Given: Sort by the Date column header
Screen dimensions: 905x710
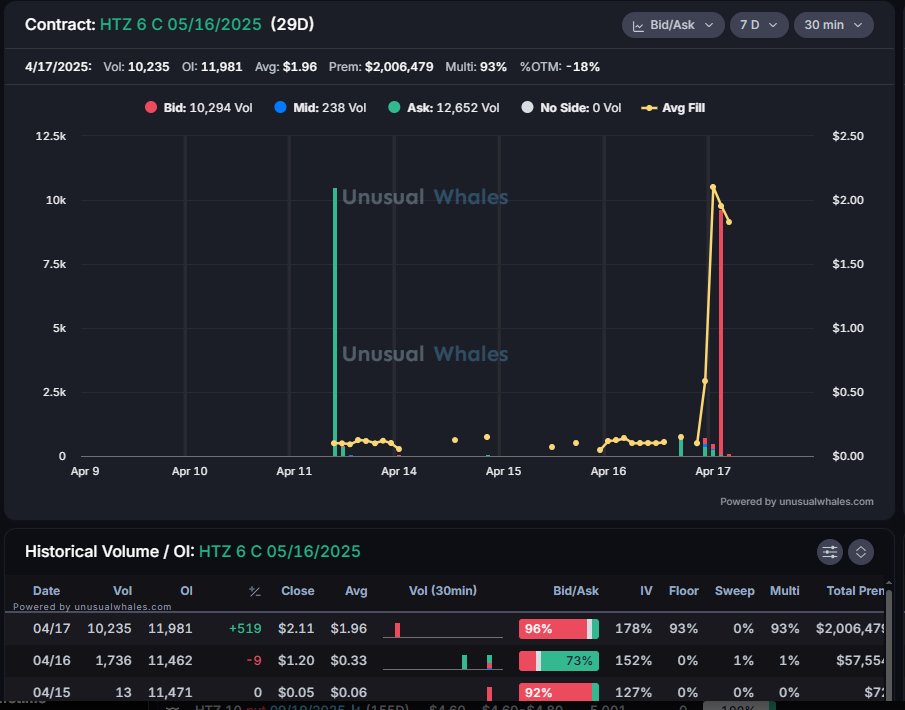Looking at the screenshot, I should tap(46, 591).
